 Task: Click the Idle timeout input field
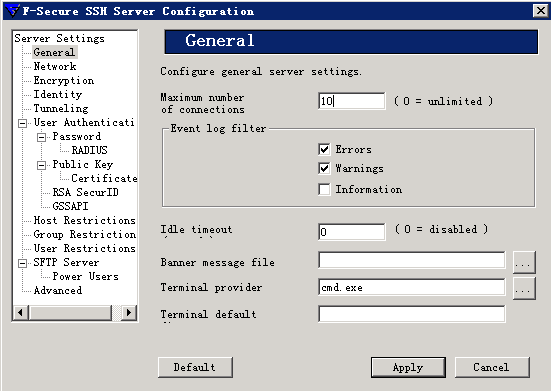[351, 232]
